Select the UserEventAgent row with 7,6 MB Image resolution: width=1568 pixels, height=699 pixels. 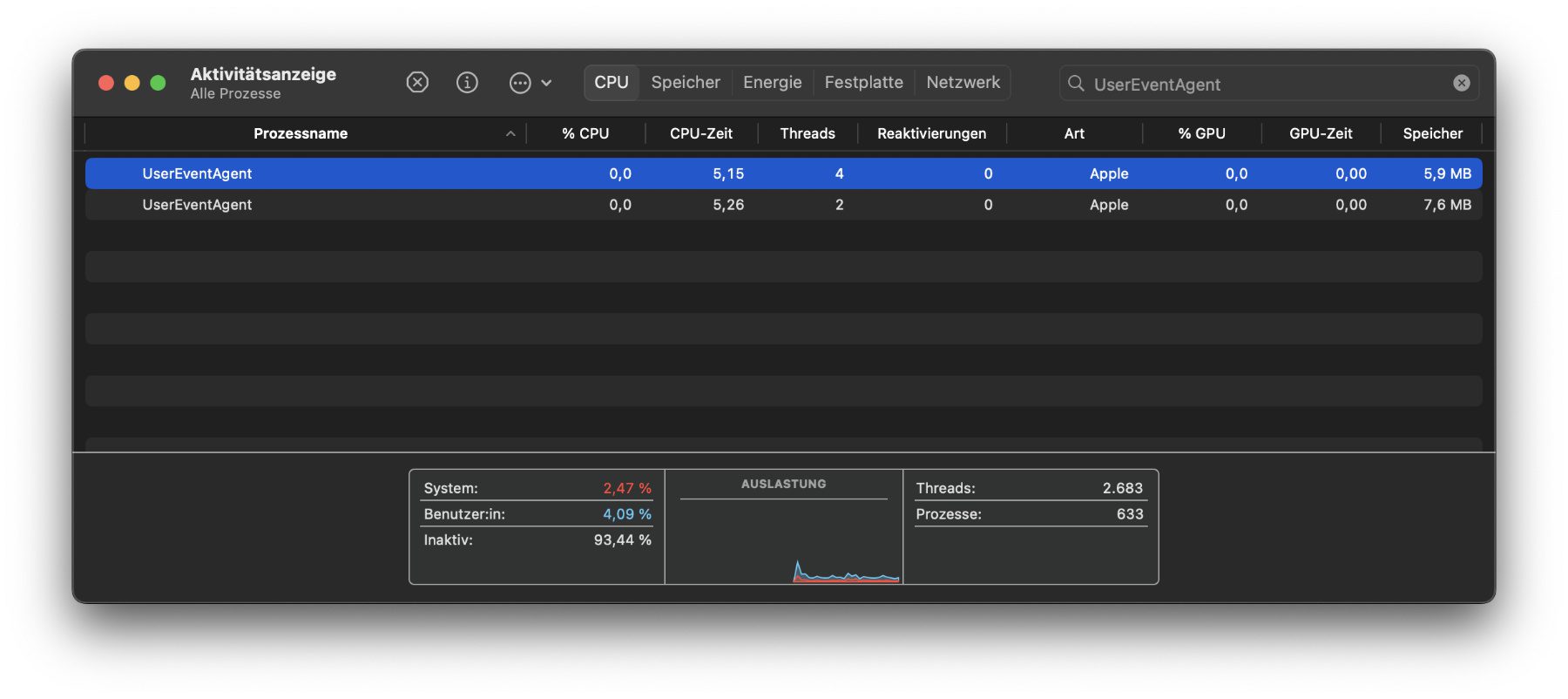(197, 205)
